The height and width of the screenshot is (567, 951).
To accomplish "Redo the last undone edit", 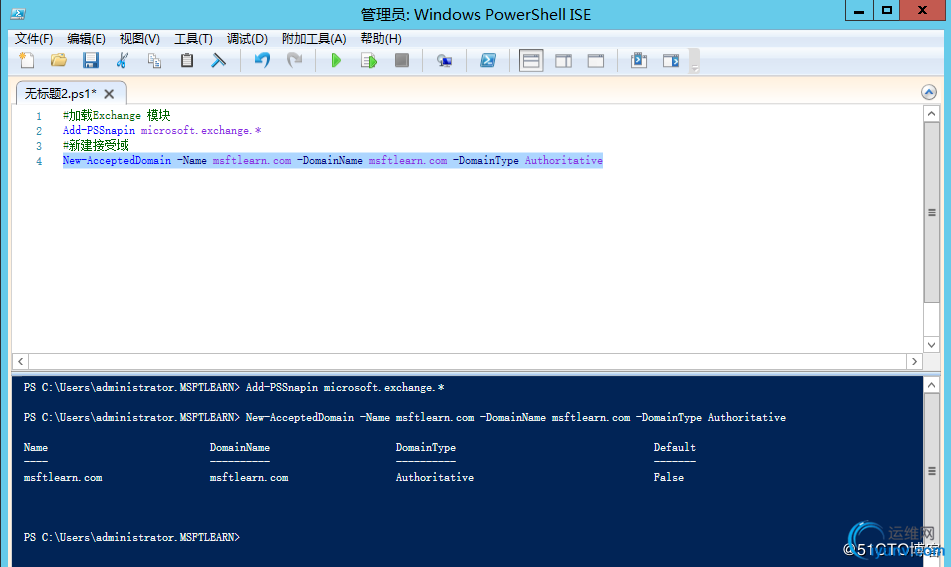I will tap(294, 60).
